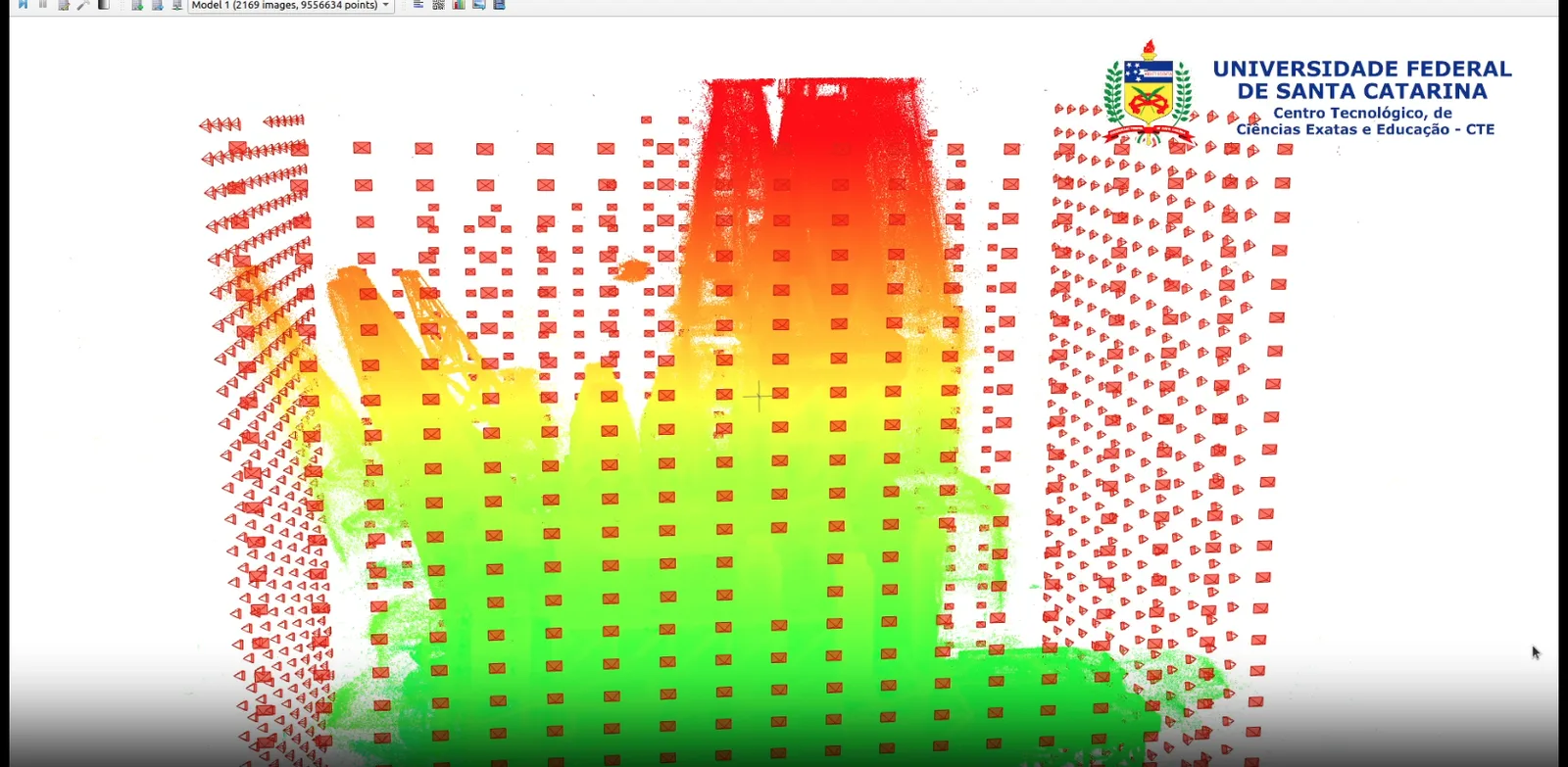
Task: Grab movie toolbar icon
Action: coord(499,5)
